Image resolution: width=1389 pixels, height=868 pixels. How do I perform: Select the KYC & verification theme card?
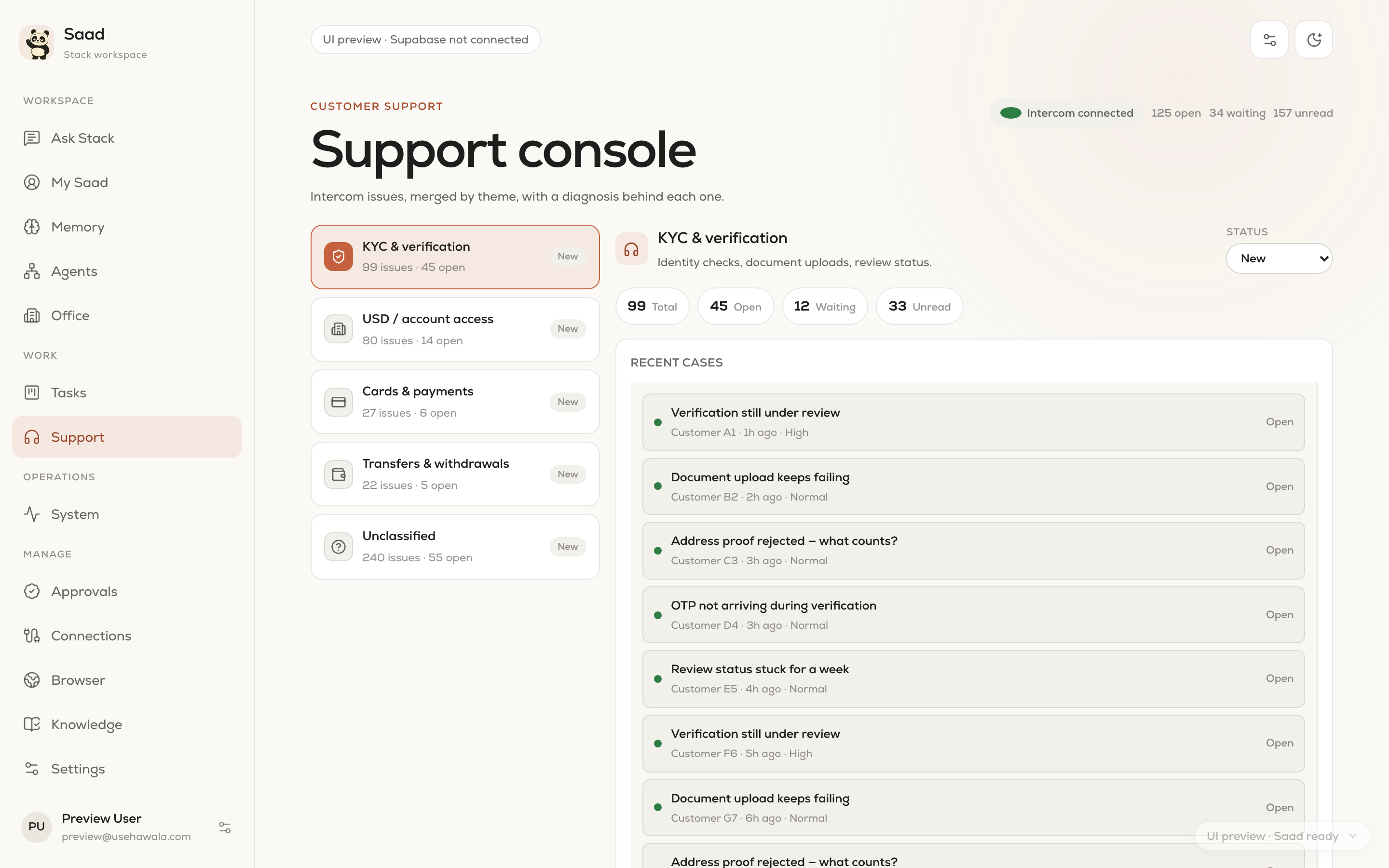(x=455, y=257)
